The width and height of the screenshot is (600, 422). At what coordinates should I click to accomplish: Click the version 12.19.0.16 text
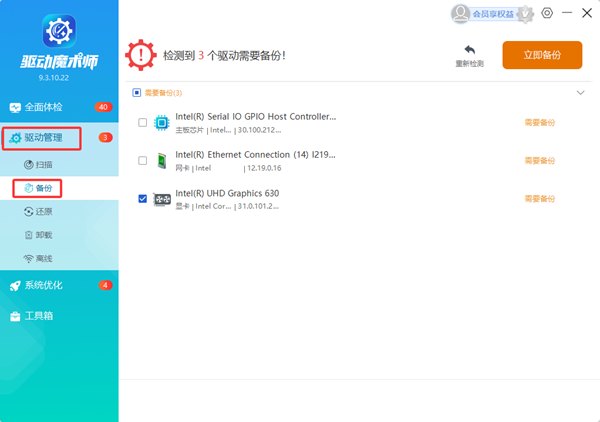click(x=264, y=168)
